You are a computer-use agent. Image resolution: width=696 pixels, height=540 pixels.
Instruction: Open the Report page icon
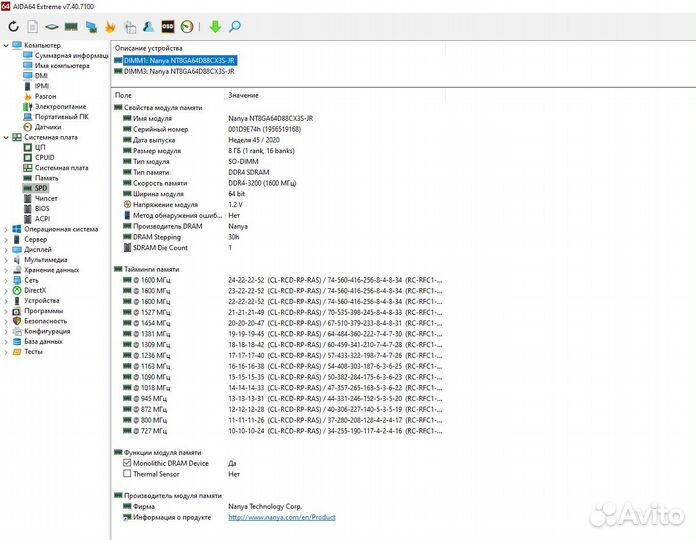point(32,26)
